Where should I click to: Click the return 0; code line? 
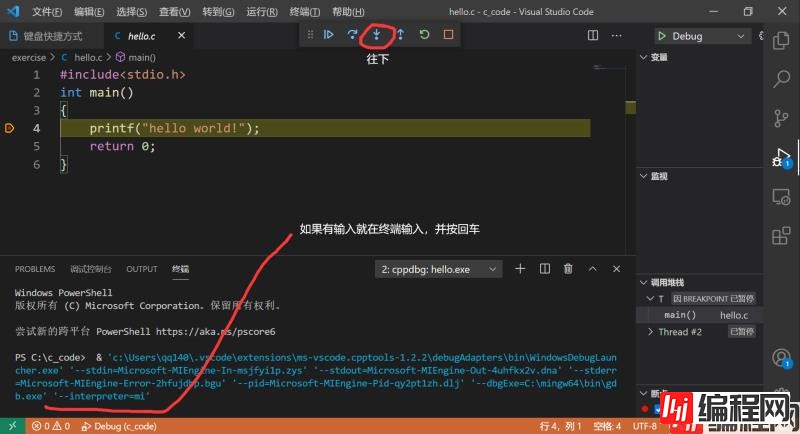click(x=122, y=146)
